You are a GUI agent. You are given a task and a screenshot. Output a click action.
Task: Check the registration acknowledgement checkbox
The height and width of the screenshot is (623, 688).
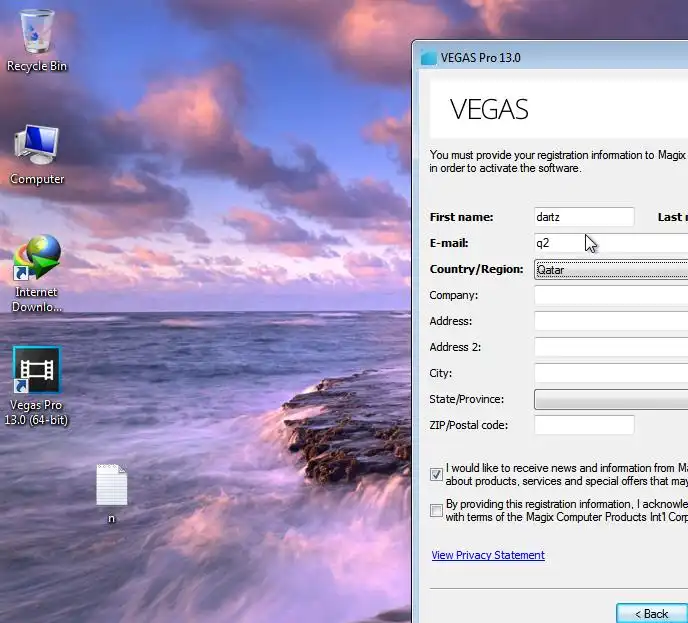pyautogui.click(x=436, y=510)
